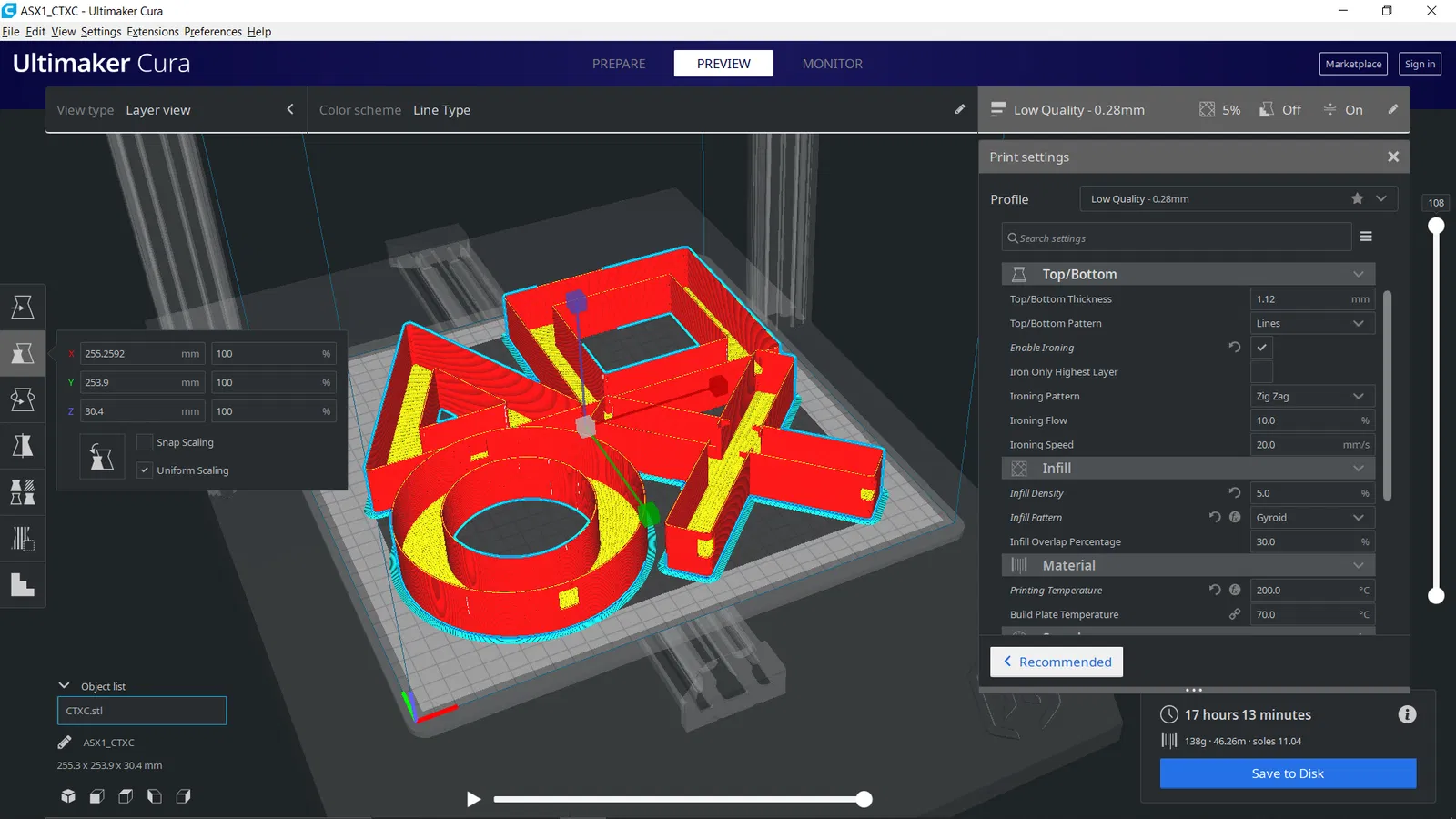Uncheck the Enable Ironing checkbox
The width and height of the screenshot is (1456, 819).
click(x=1261, y=348)
